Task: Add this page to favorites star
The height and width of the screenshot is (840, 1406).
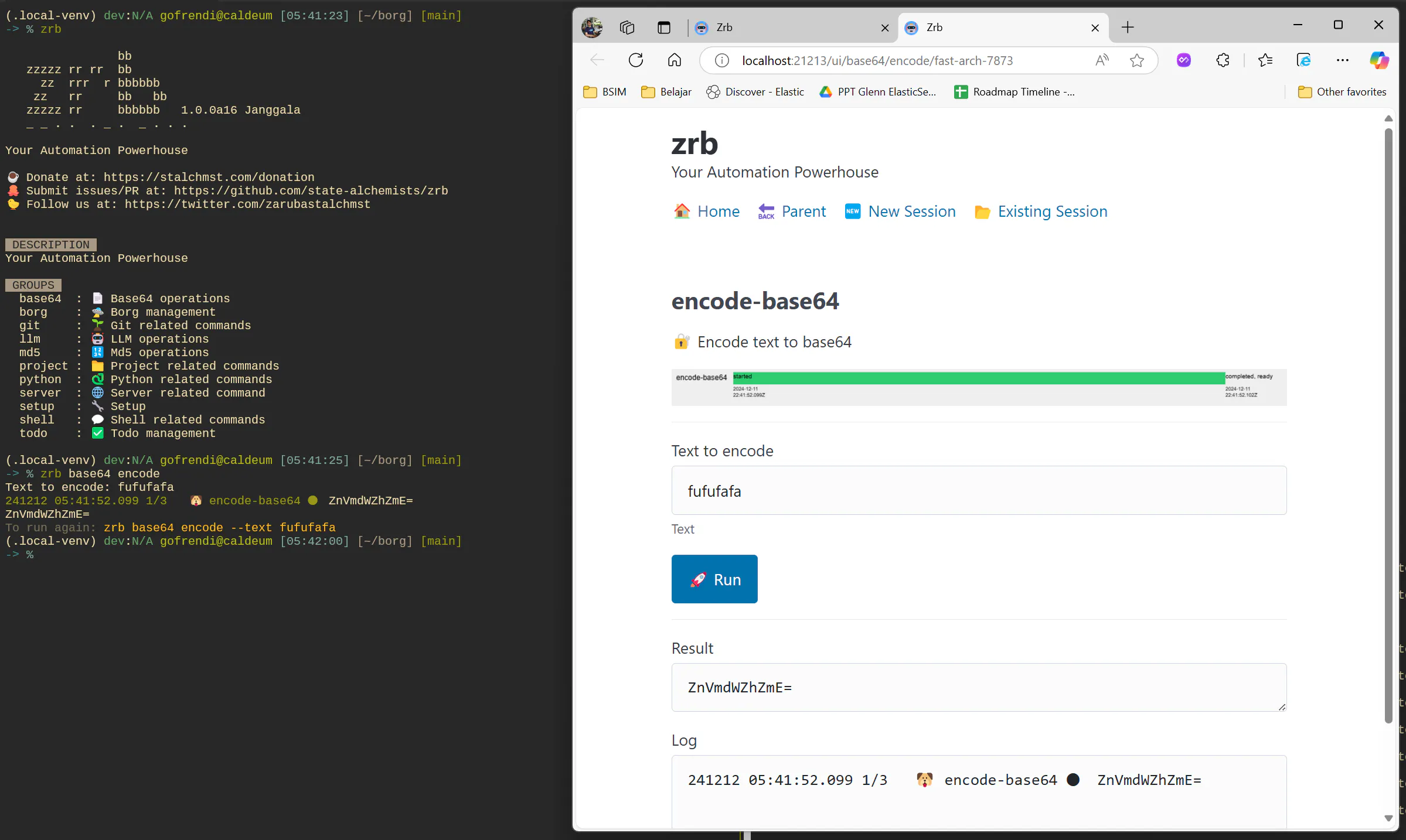Action: (x=1137, y=60)
